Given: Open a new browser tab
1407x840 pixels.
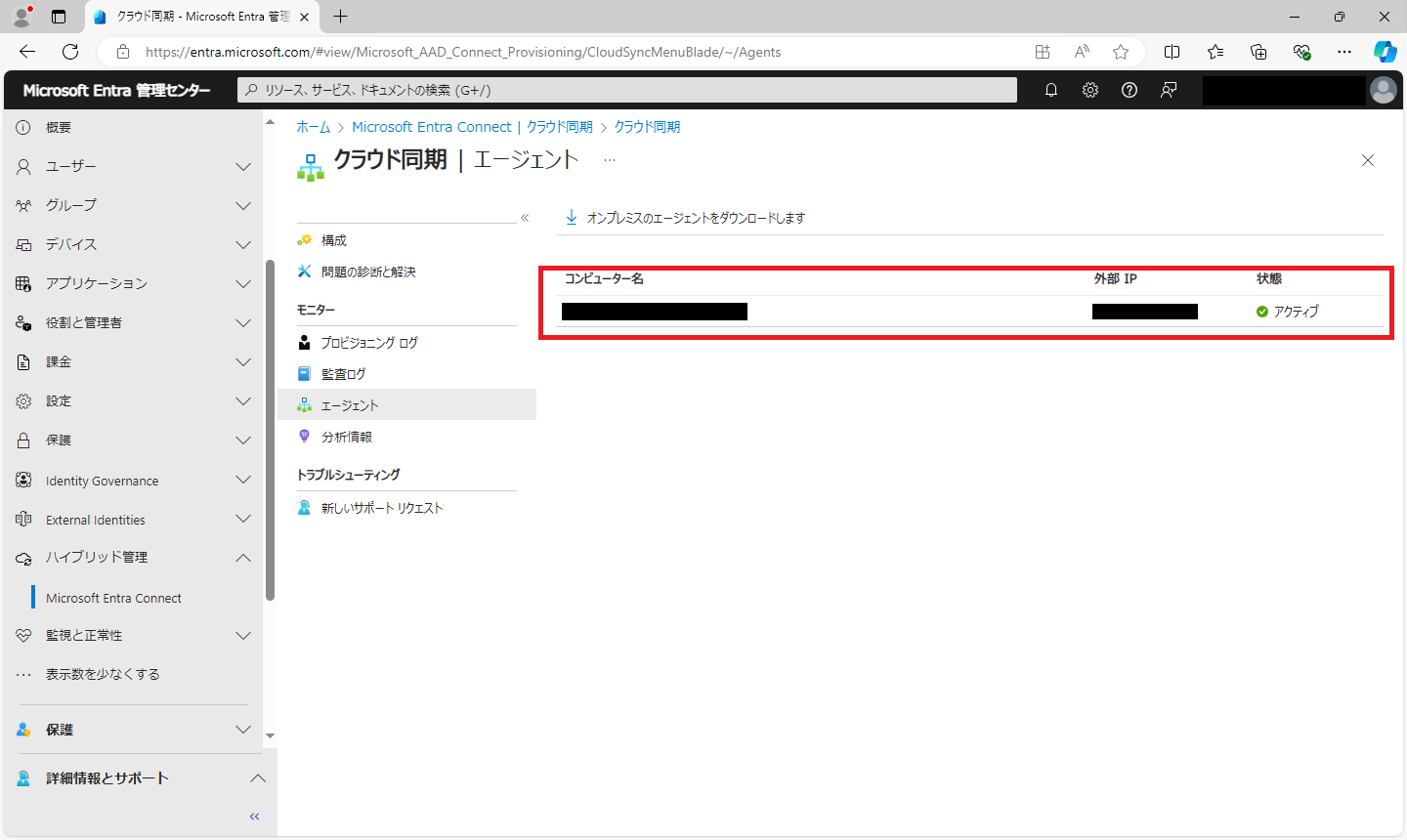Looking at the screenshot, I should pyautogui.click(x=340, y=17).
